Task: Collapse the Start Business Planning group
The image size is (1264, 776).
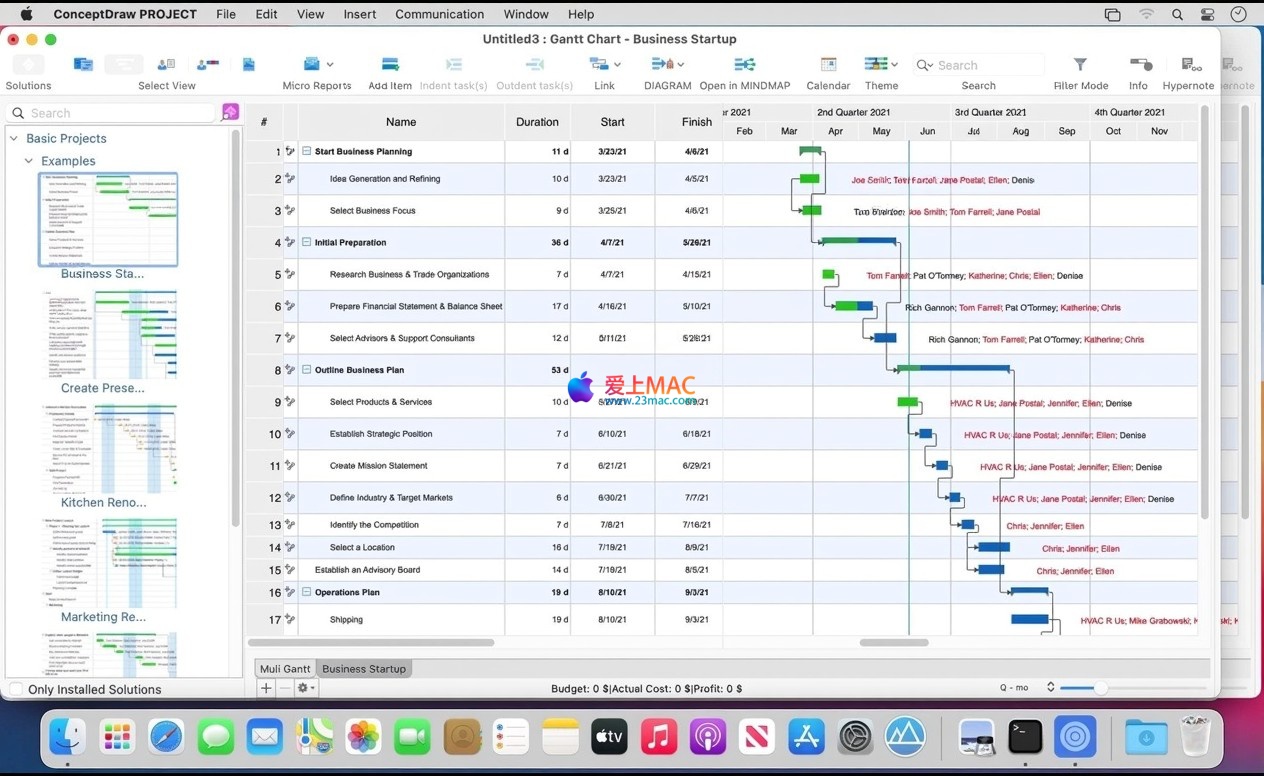Action: 307,152
